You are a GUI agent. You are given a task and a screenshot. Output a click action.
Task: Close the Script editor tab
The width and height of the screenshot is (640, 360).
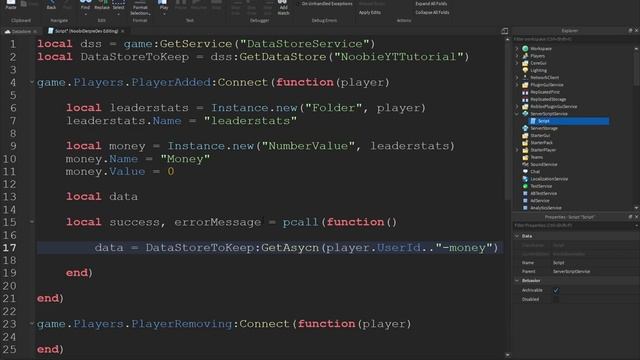point(122,31)
